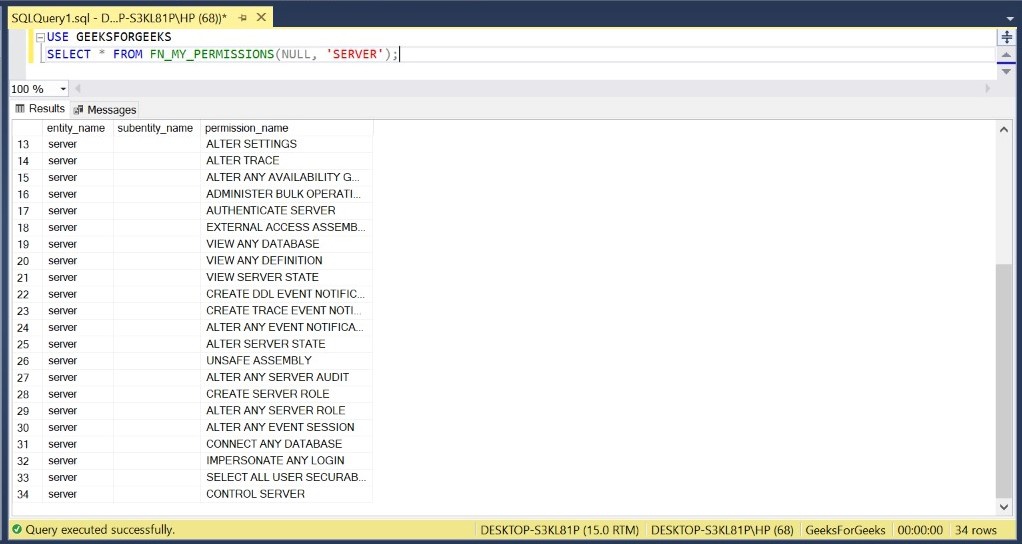Click the IMPERSONATE ANY LOGIN cell

(287, 461)
